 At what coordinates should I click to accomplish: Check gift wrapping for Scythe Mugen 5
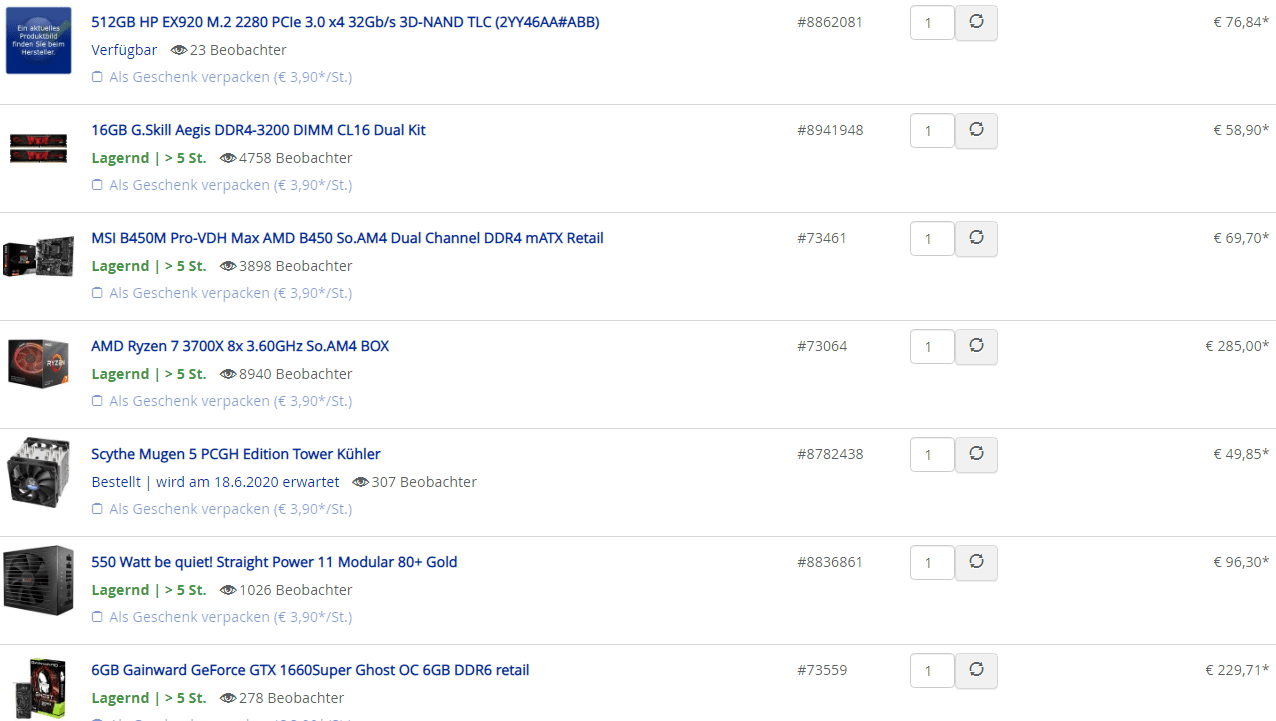point(97,509)
